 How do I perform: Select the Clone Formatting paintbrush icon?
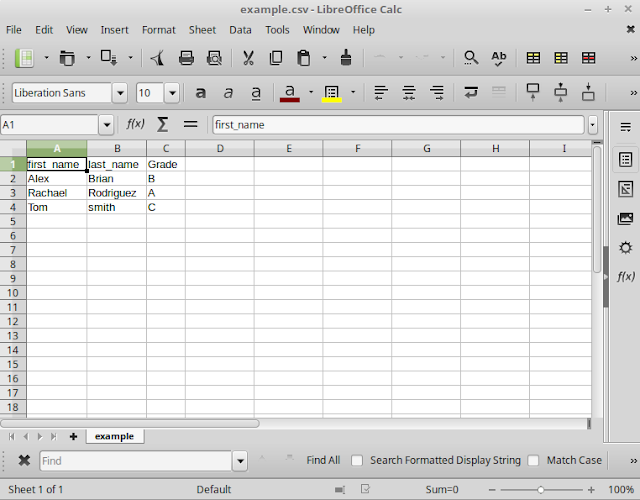346,58
